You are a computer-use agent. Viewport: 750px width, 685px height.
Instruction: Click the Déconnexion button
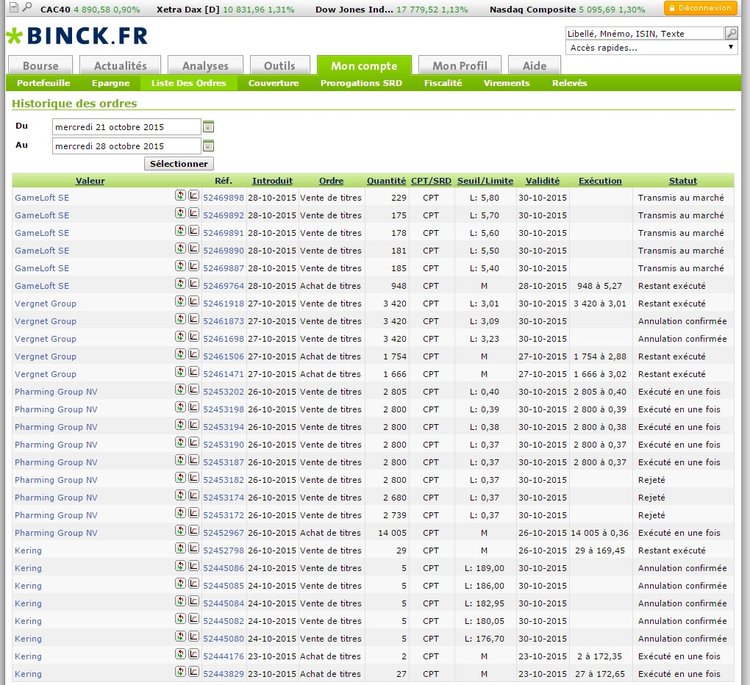pyautogui.click(x=700, y=8)
